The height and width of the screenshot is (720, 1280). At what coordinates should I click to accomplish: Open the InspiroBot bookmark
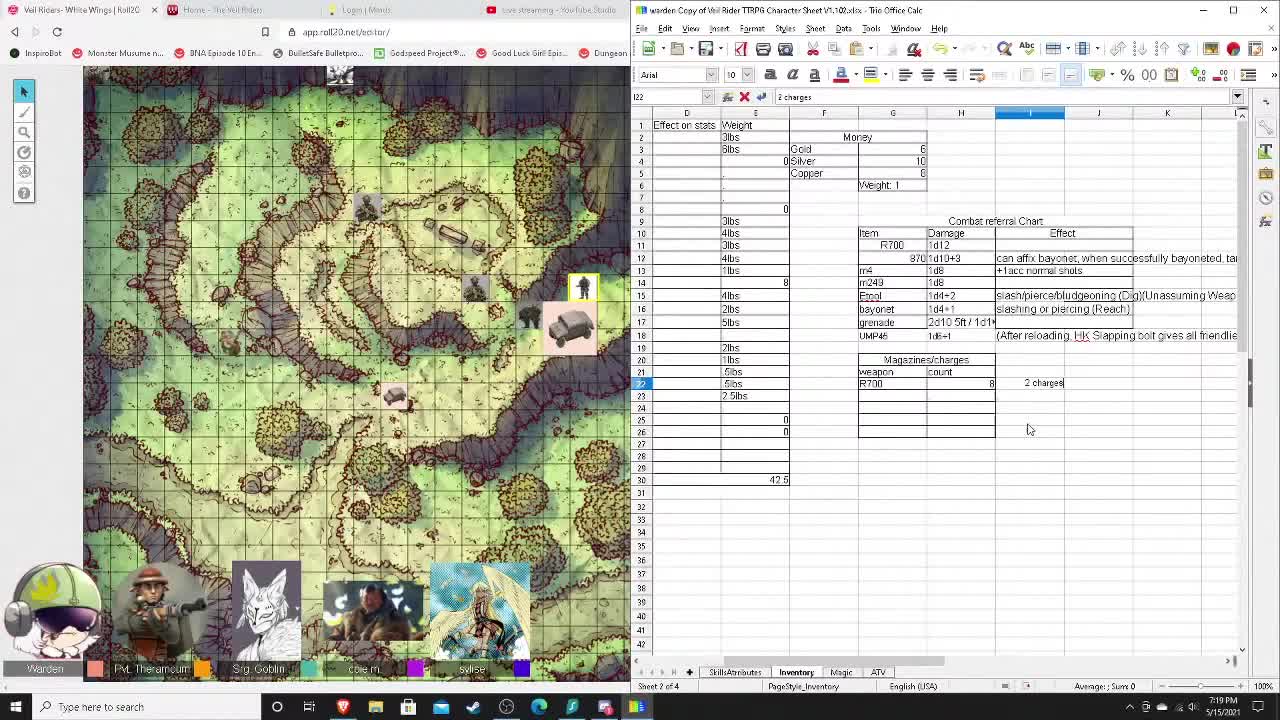pyautogui.click(x=34, y=53)
